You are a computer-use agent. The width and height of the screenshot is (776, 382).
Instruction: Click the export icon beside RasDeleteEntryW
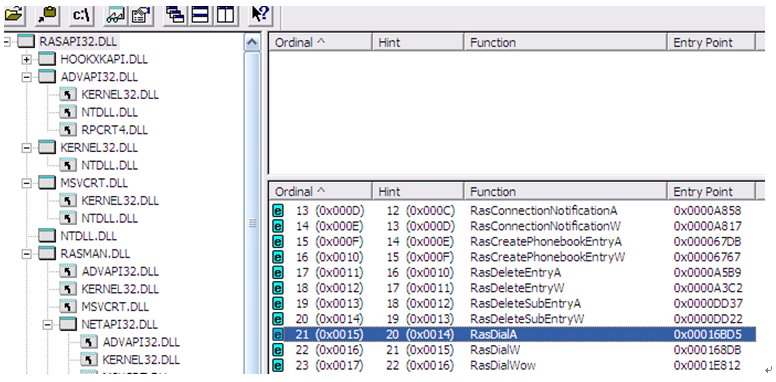point(278,288)
